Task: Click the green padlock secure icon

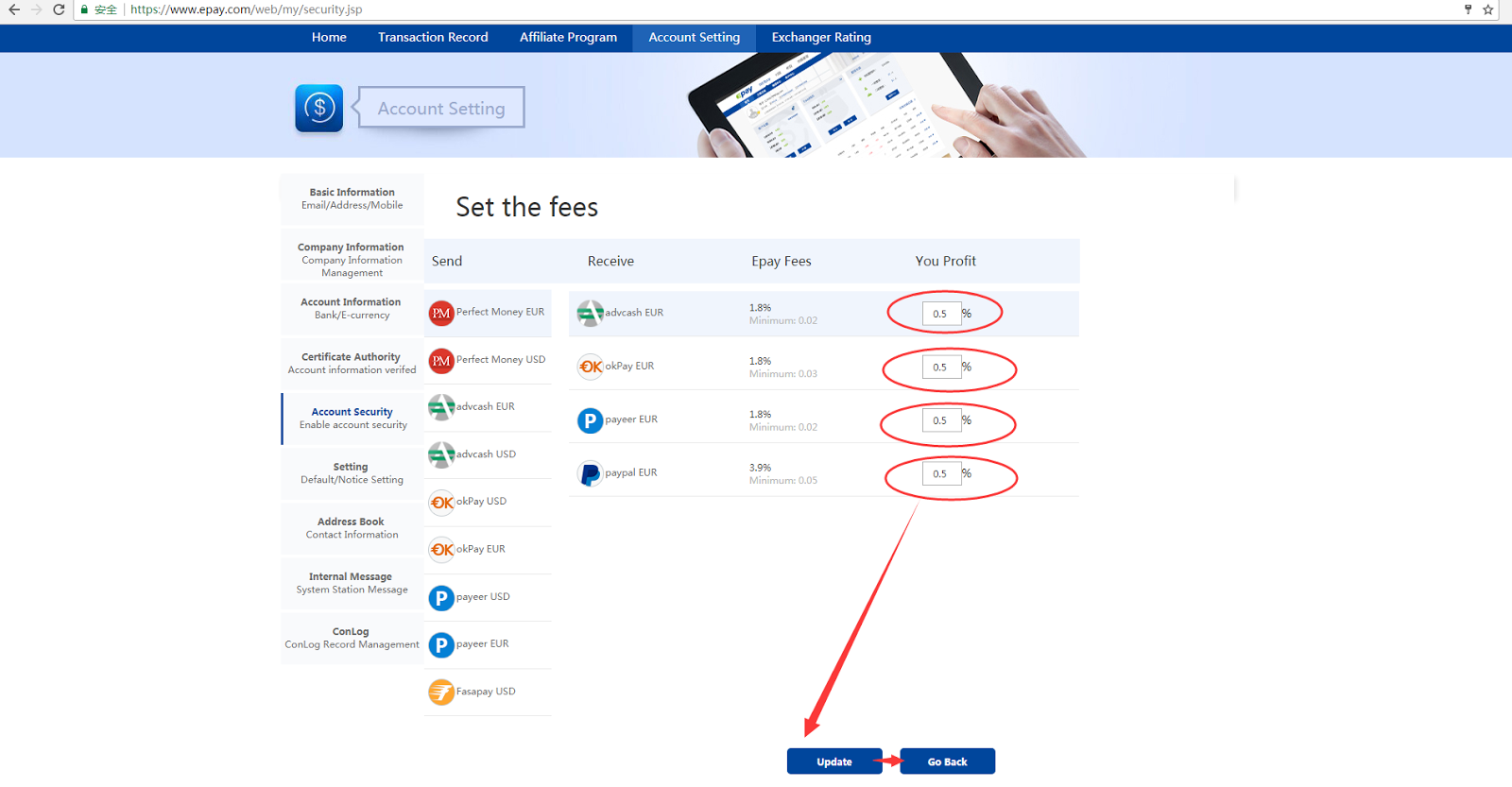Action: (x=85, y=9)
